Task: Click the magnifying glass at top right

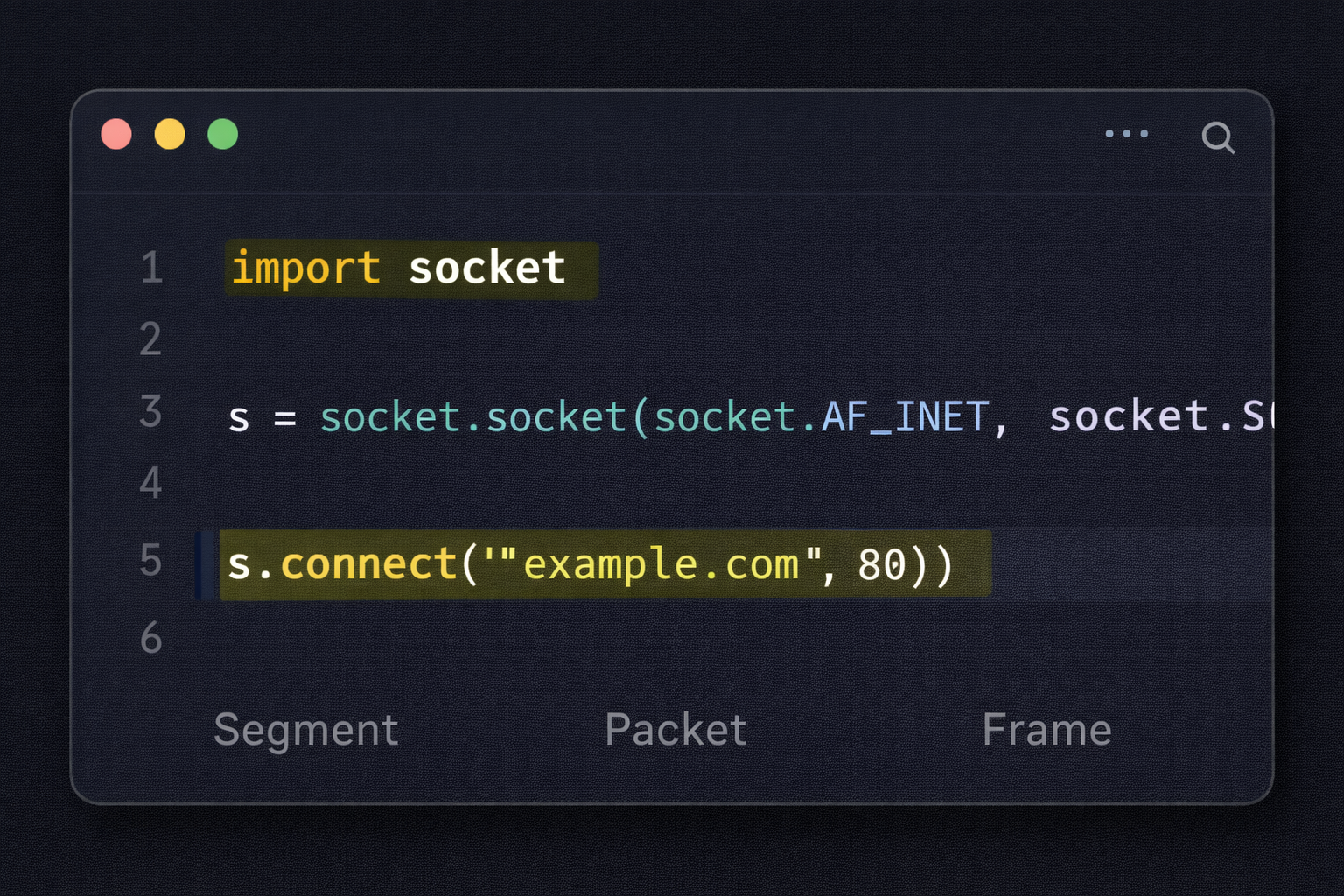Action: [x=1218, y=137]
